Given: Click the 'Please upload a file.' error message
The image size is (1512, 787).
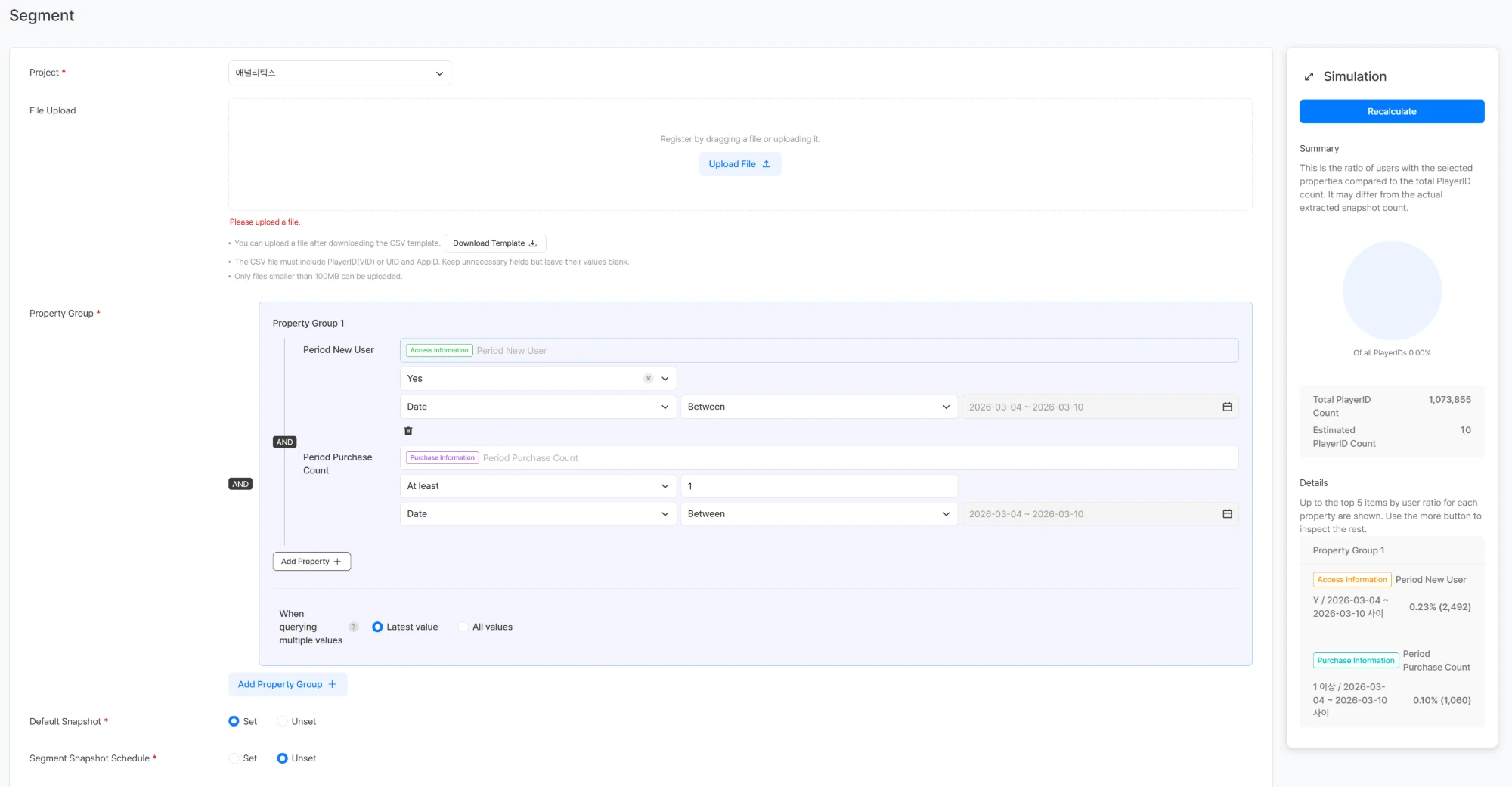Looking at the screenshot, I should [265, 222].
